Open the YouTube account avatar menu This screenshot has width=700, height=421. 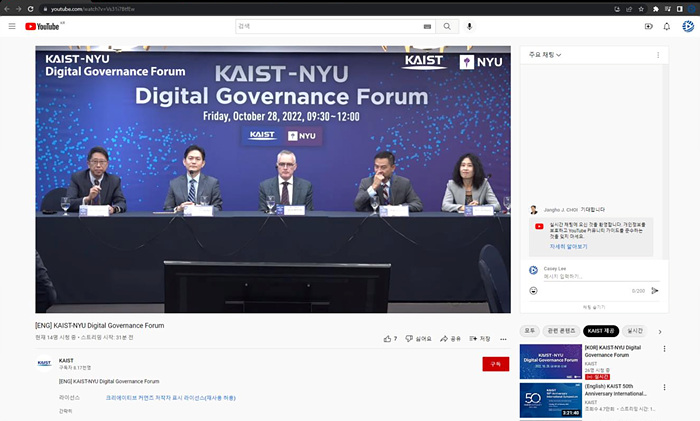click(688, 26)
